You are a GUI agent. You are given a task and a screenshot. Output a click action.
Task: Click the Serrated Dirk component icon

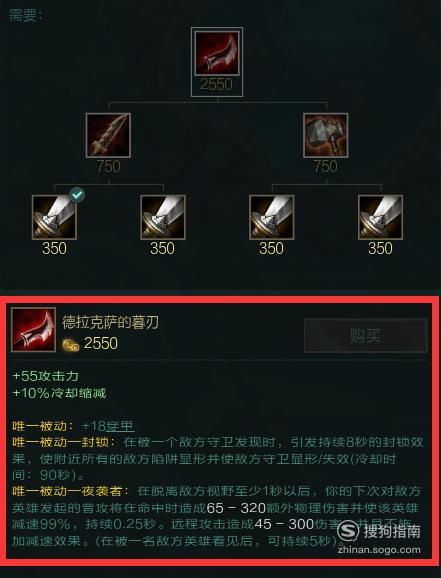[108, 135]
